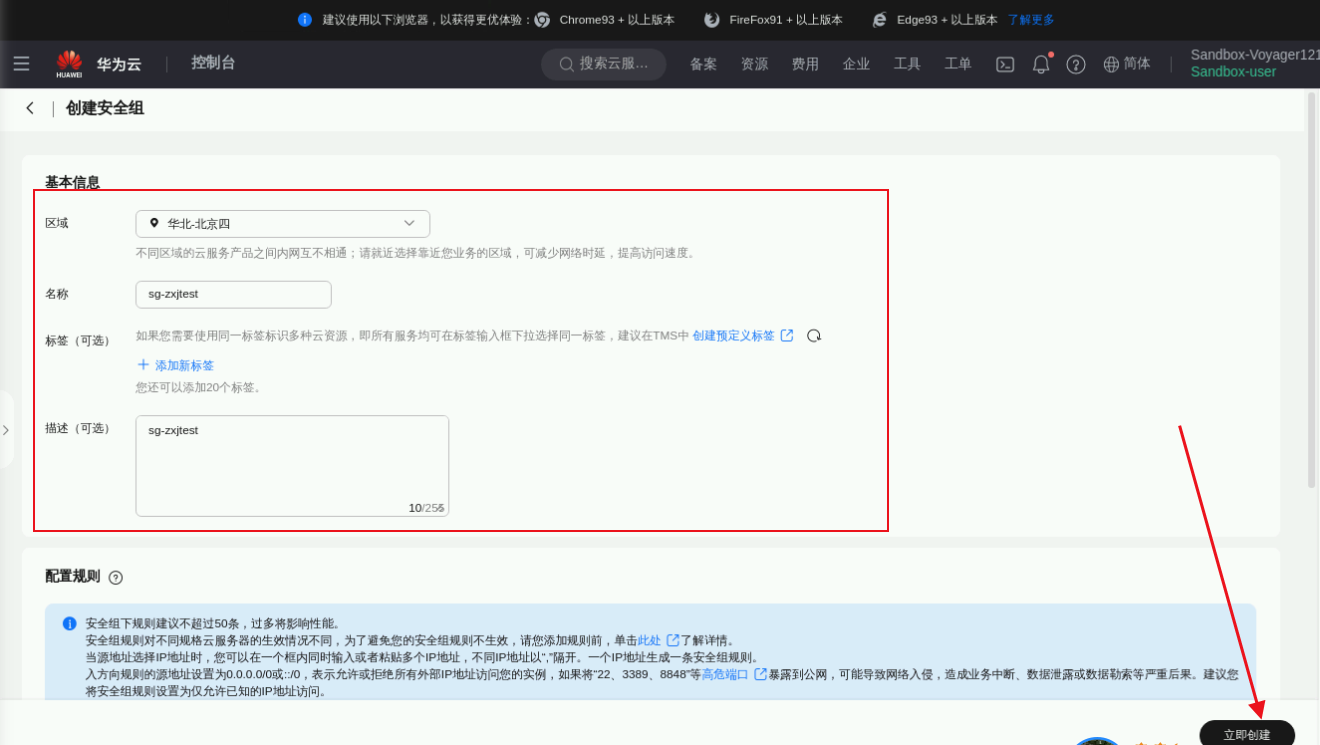Open the notifications bell
This screenshot has height=745, width=1320.
(x=1041, y=64)
